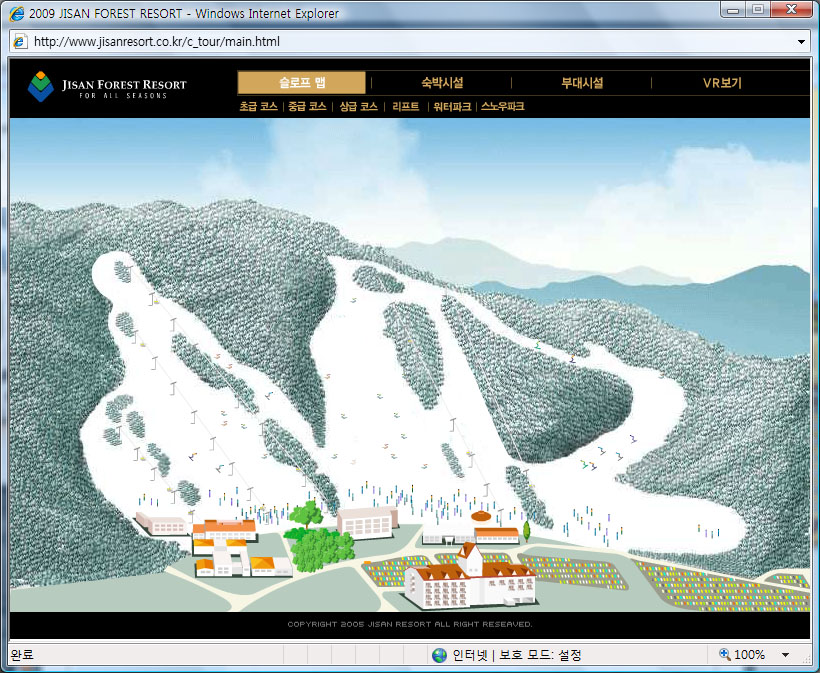Viewport: 820px width, 673px height.
Task: Click the 완료 status text
Action: pos(22,655)
